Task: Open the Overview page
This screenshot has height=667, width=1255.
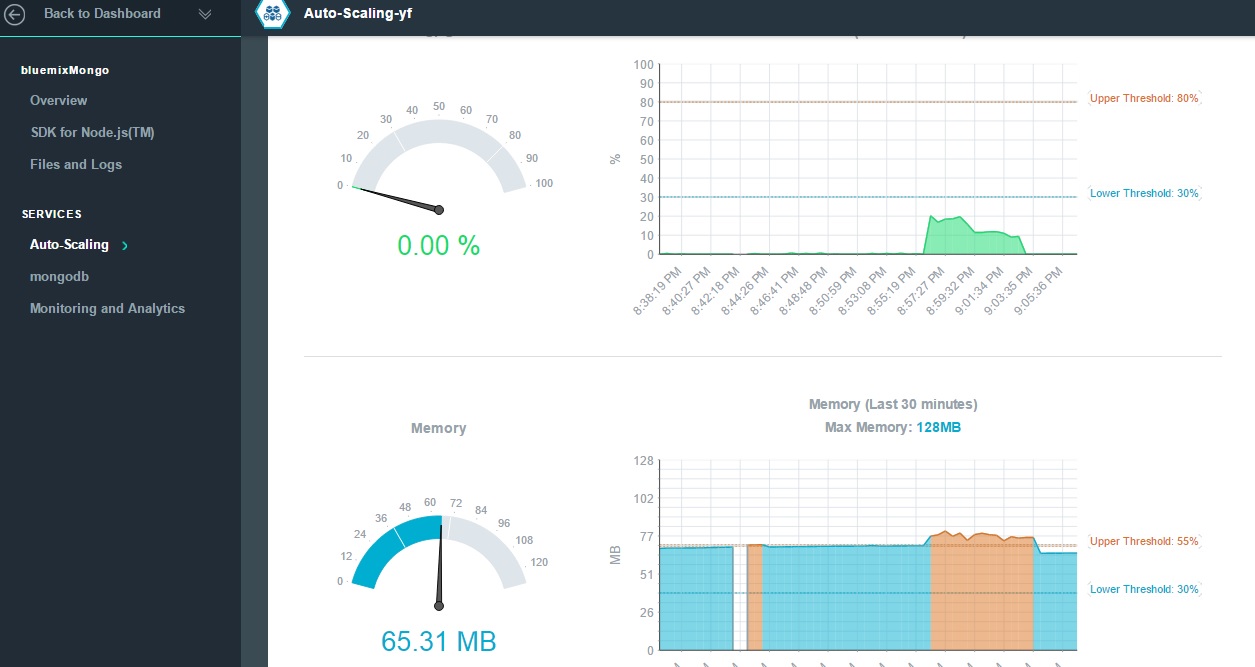Action: [58, 100]
